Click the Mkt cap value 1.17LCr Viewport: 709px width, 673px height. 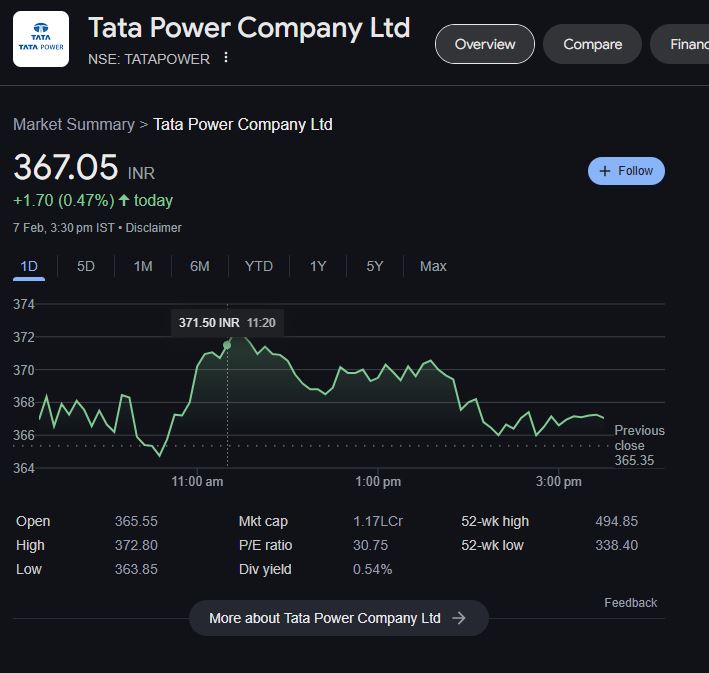coord(378,521)
